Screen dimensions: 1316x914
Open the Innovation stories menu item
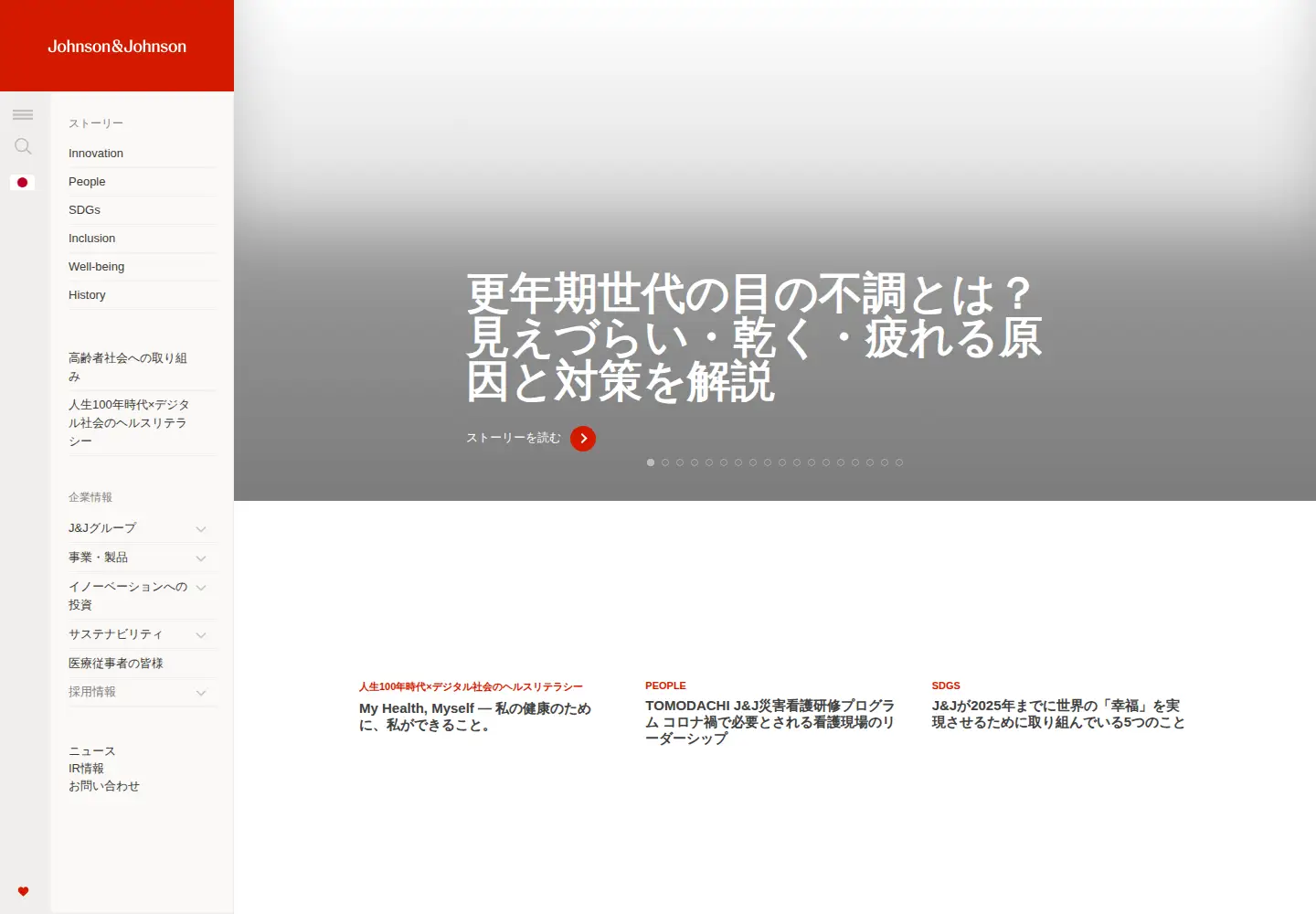point(96,154)
